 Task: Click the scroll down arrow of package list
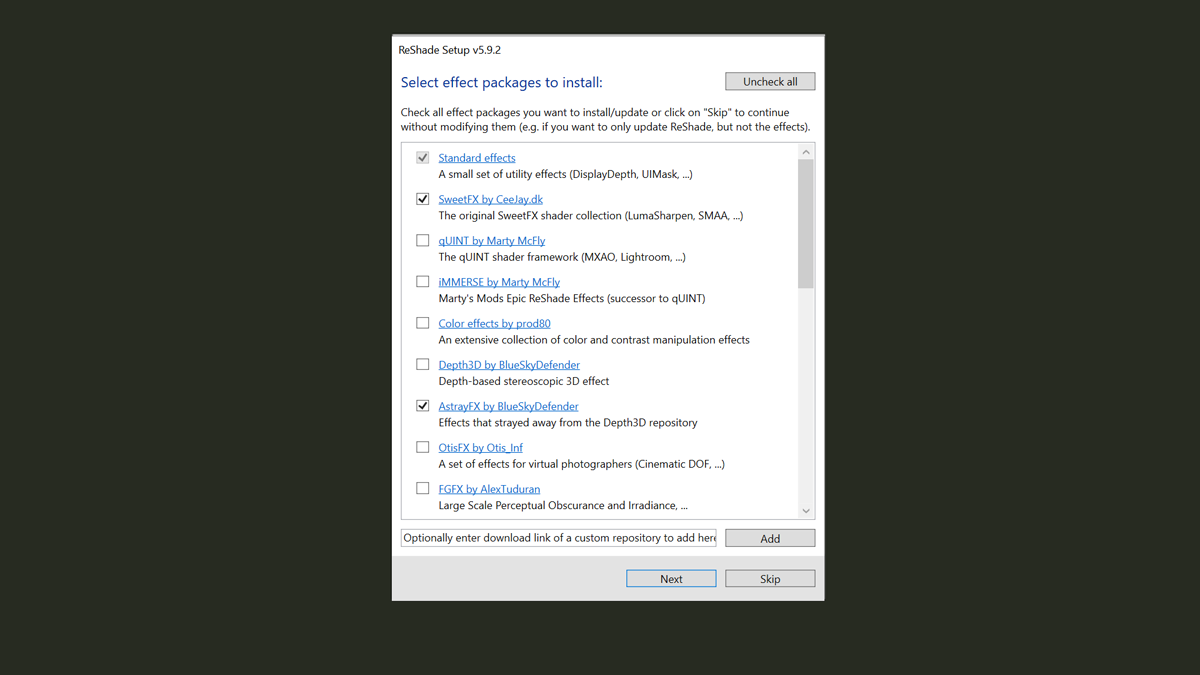(x=806, y=511)
